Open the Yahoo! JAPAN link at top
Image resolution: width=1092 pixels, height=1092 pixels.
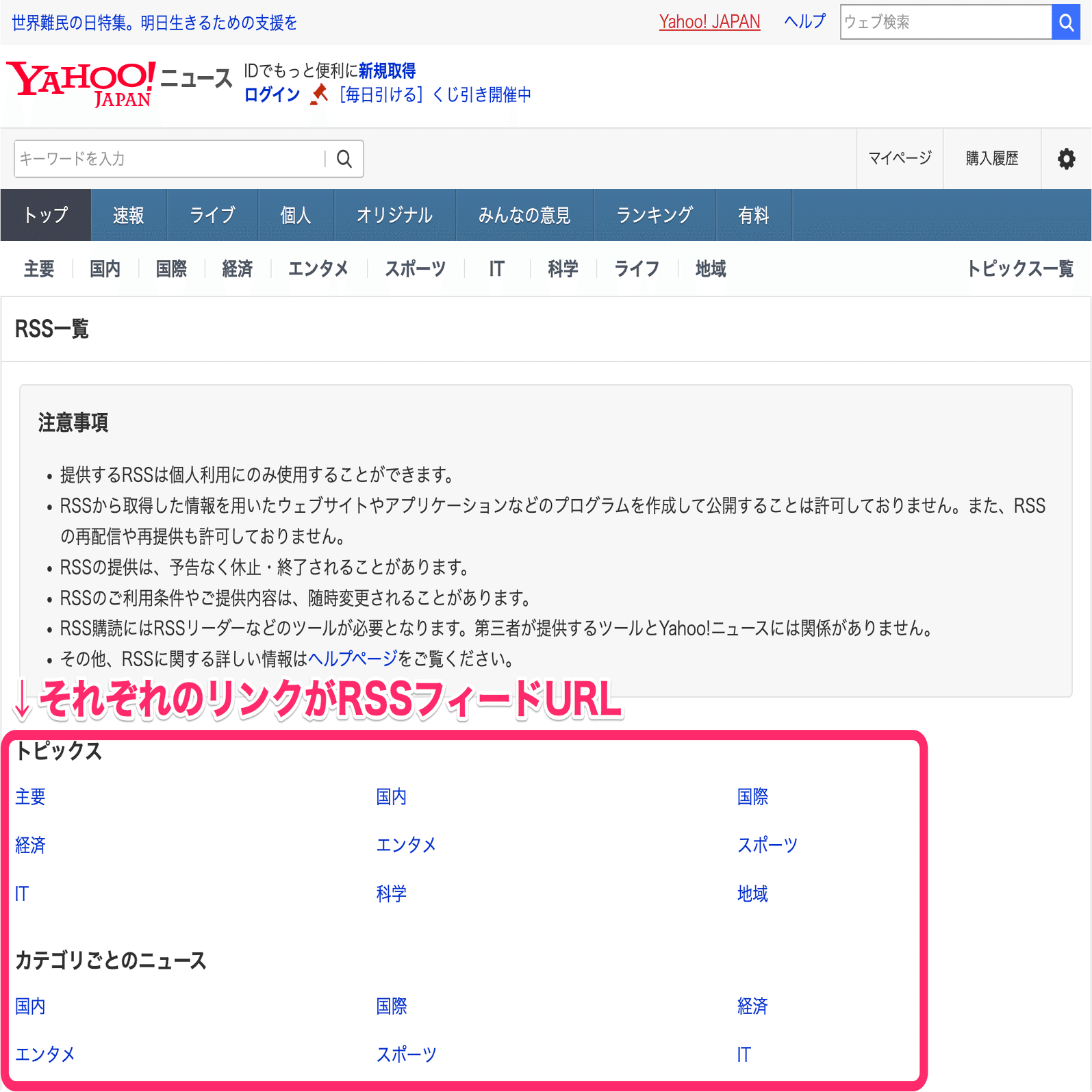point(709,22)
